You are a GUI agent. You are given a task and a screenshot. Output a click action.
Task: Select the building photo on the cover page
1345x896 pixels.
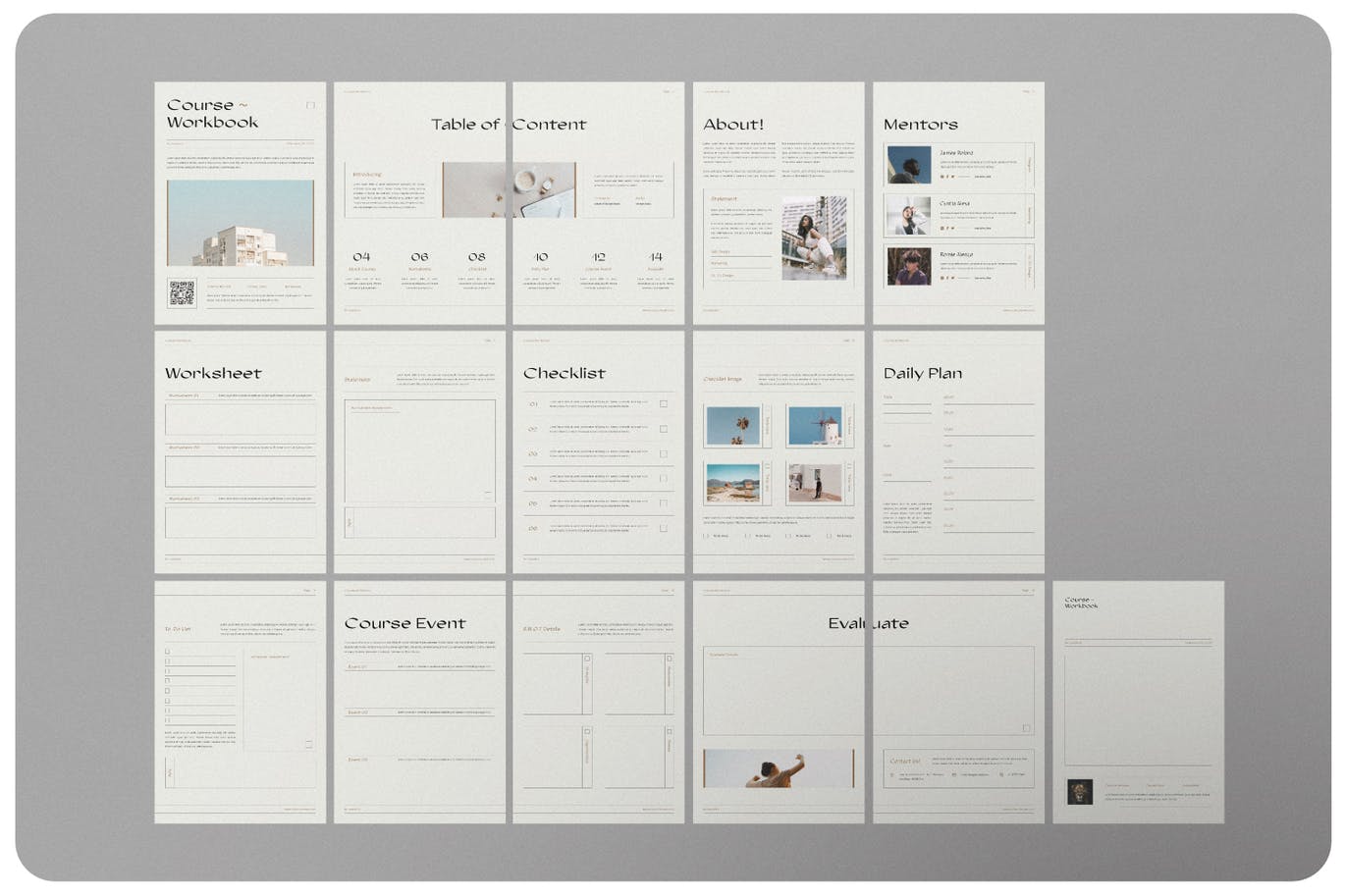(x=241, y=223)
